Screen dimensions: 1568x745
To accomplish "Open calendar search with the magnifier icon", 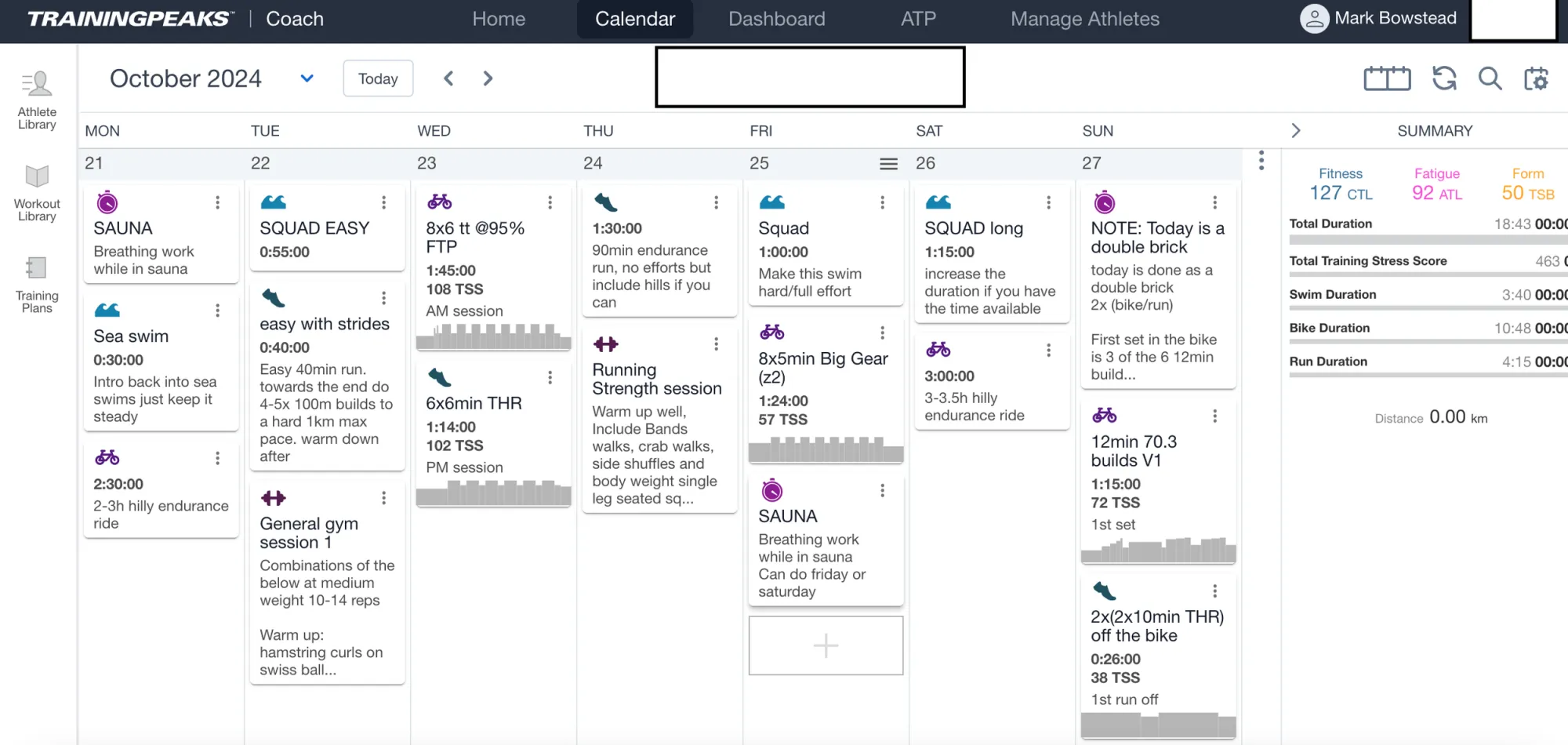I will pyautogui.click(x=1490, y=78).
